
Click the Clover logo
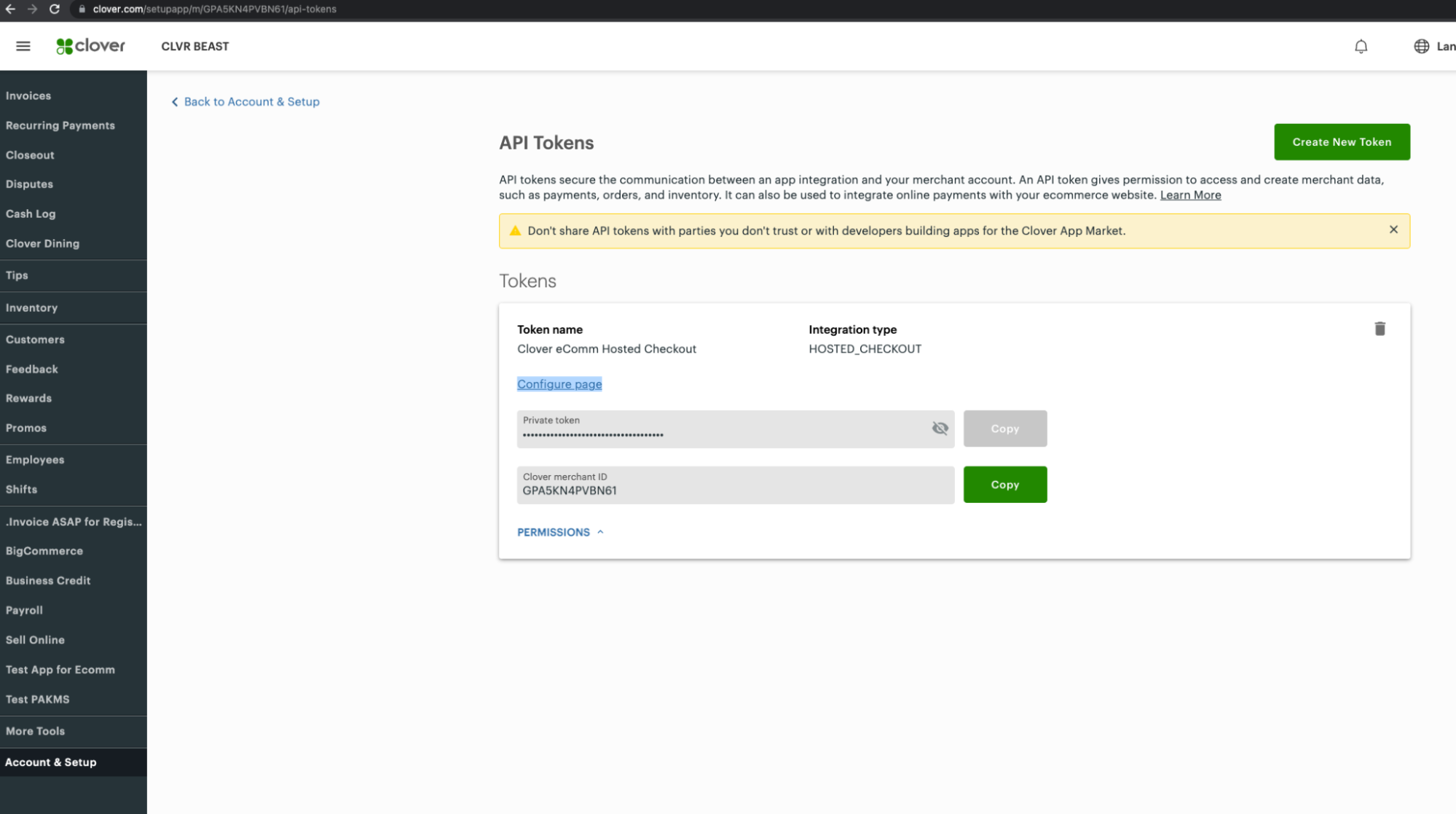tap(91, 46)
